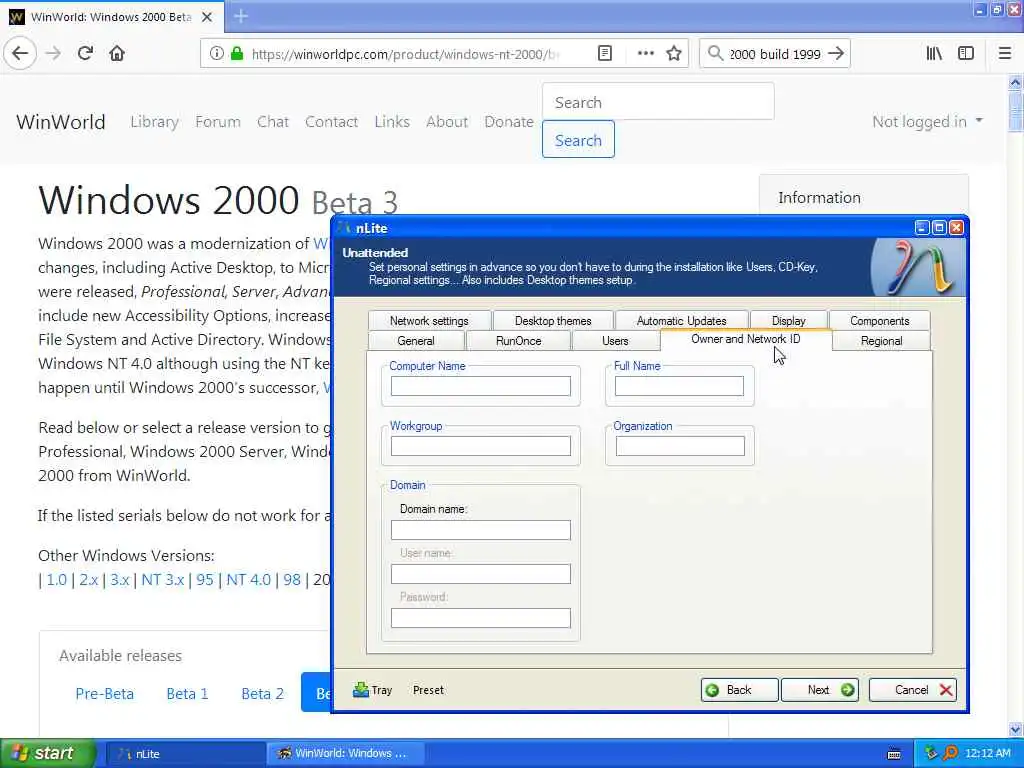
Task: Open the Contact nav link
Action: click(x=331, y=121)
